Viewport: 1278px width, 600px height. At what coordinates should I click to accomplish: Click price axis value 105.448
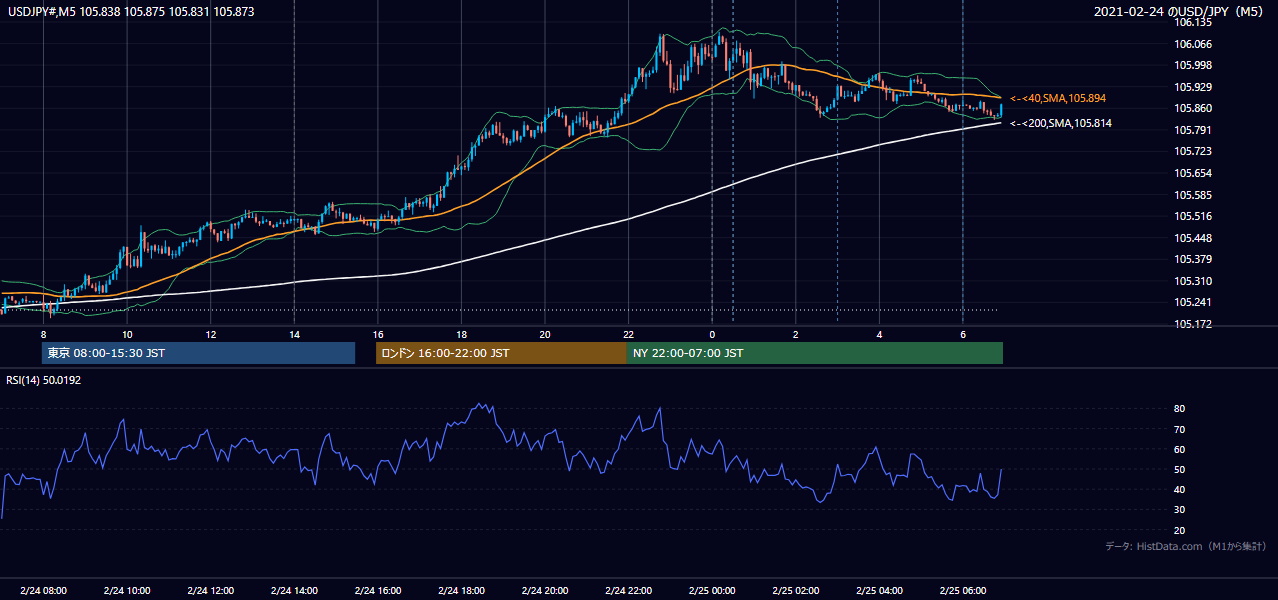tap(1194, 238)
